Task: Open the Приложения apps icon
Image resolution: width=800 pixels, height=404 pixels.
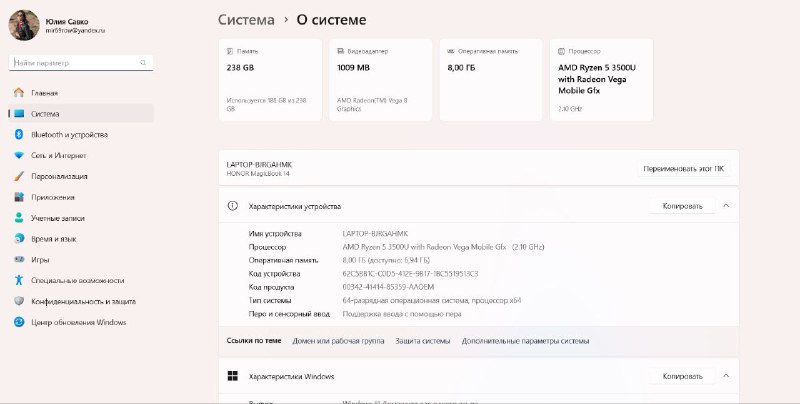Action: coord(19,197)
